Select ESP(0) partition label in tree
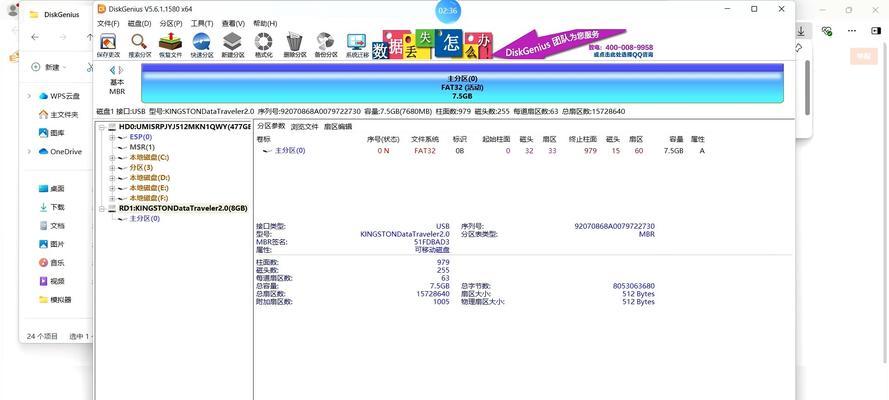This screenshot has height=400, width=889. pyautogui.click(x=141, y=137)
